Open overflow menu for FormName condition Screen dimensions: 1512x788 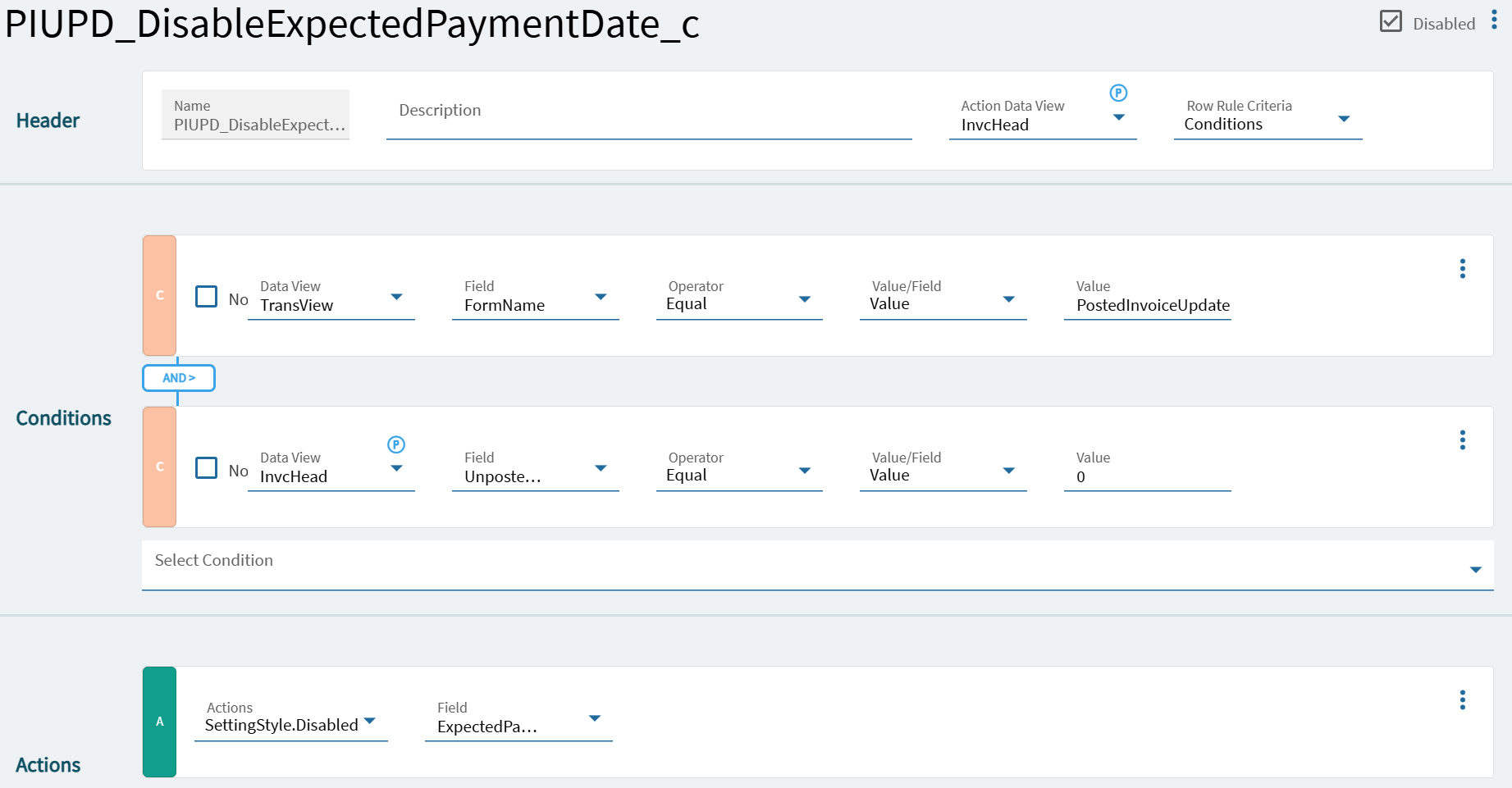(x=1463, y=269)
